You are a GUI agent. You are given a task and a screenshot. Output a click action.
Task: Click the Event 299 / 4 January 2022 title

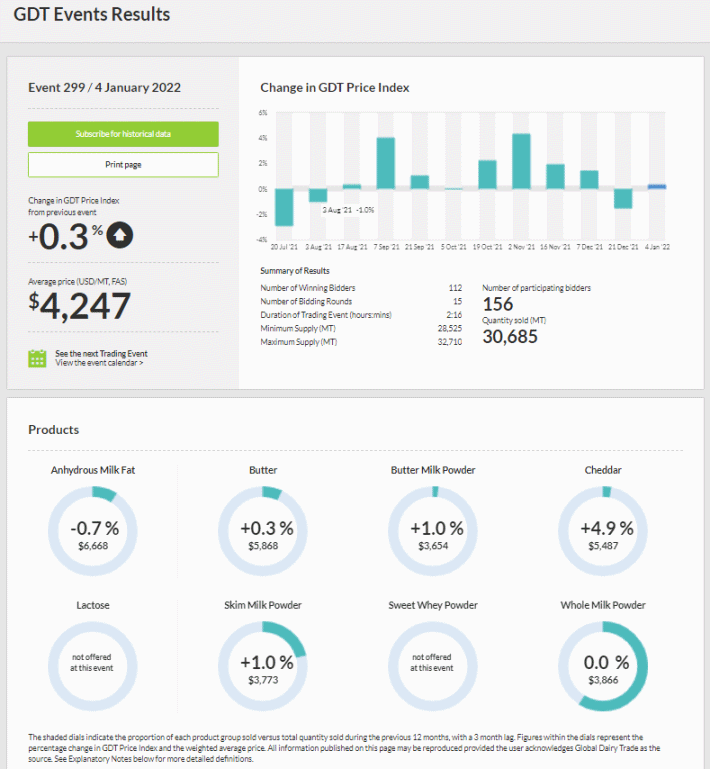pyautogui.click(x=104, y=88)
